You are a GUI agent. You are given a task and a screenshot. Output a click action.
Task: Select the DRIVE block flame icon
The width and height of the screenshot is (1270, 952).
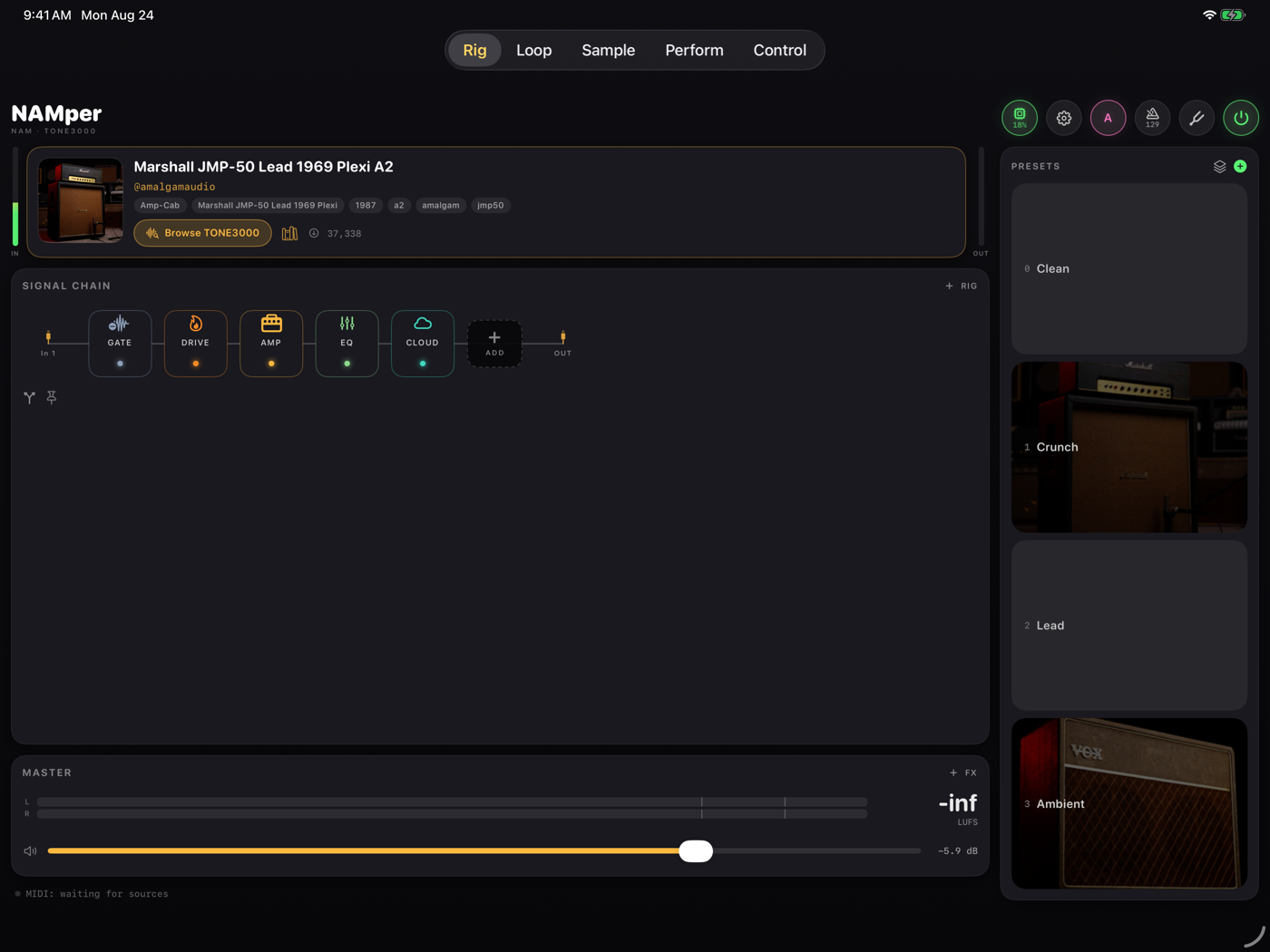click(195, 324)
